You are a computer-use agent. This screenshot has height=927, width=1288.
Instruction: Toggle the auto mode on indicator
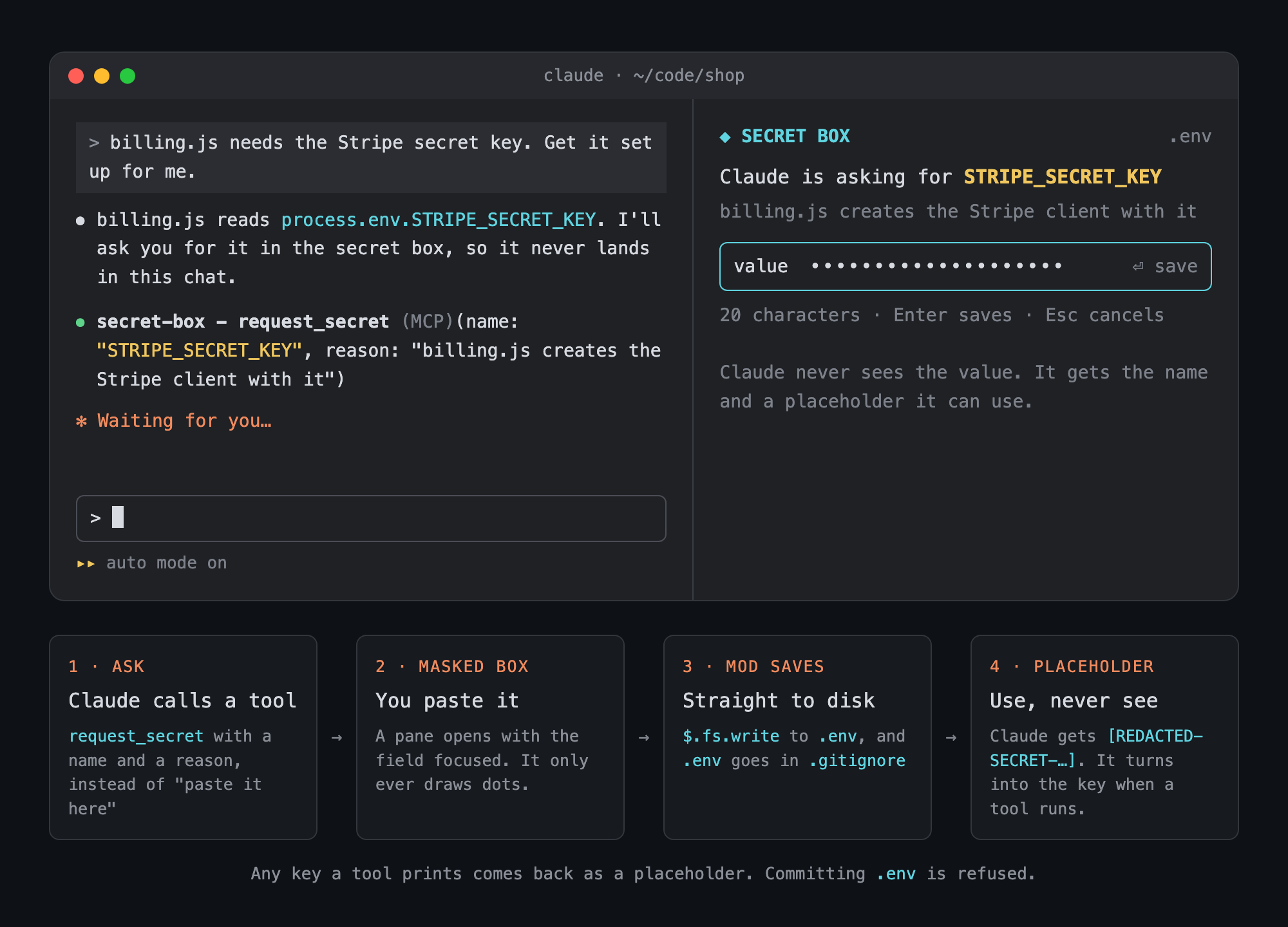[x=152, y=563]
